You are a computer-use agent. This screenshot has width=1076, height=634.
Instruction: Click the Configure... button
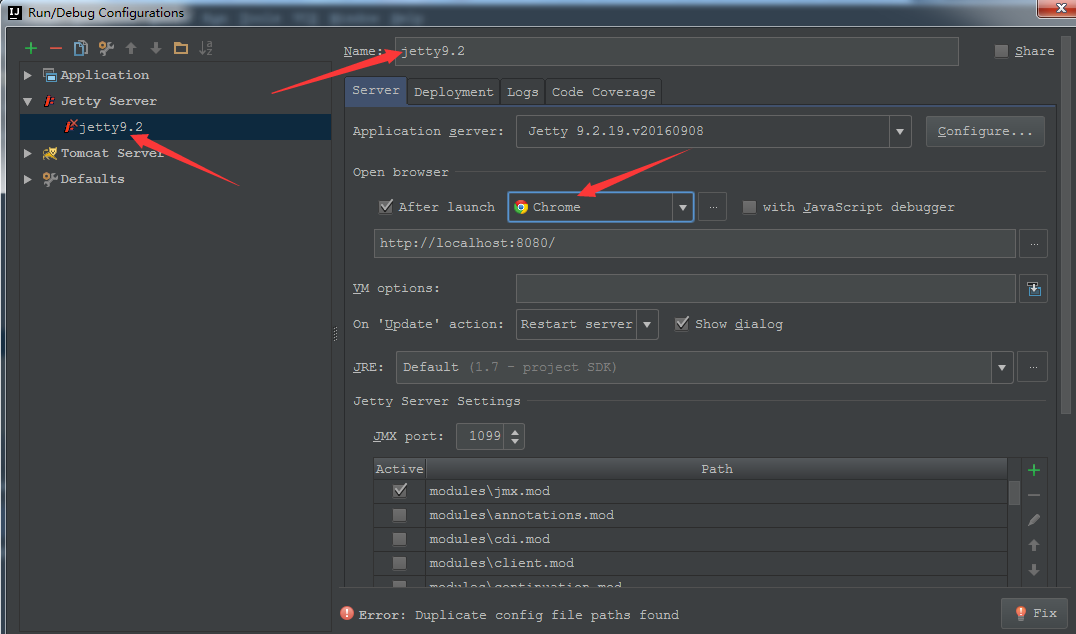point(985,131)
